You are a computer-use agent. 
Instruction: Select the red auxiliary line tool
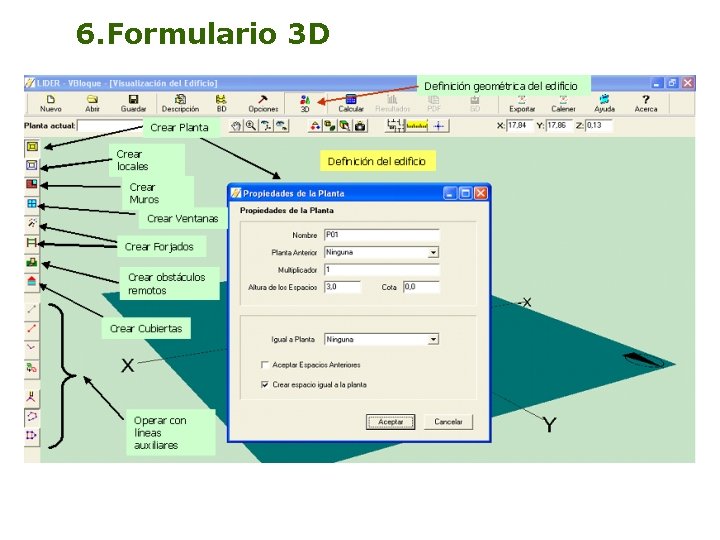tap(32, 328)
